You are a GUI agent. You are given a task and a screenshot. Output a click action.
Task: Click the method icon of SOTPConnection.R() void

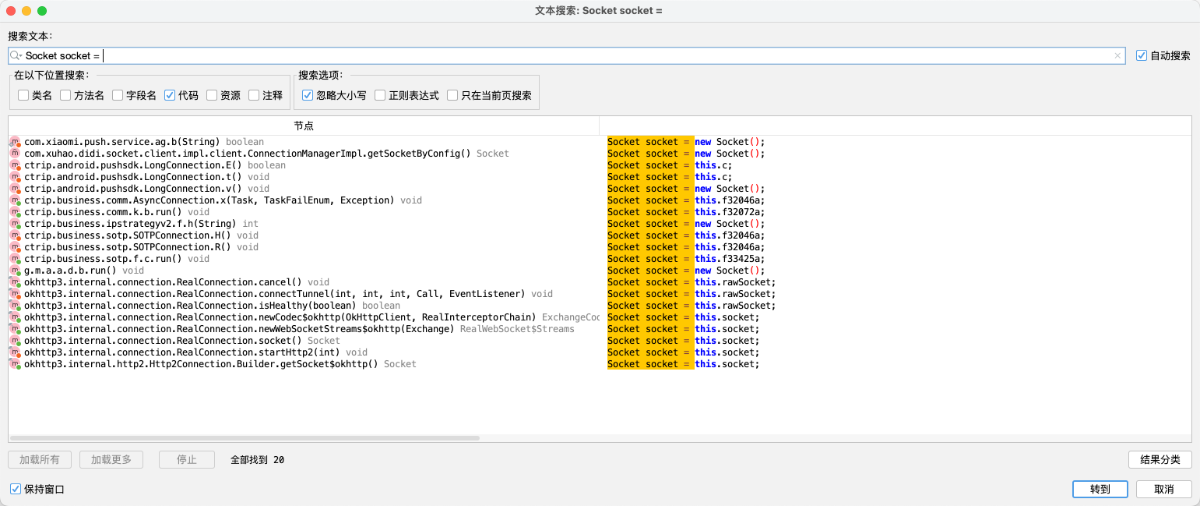(x=15, y=247)
